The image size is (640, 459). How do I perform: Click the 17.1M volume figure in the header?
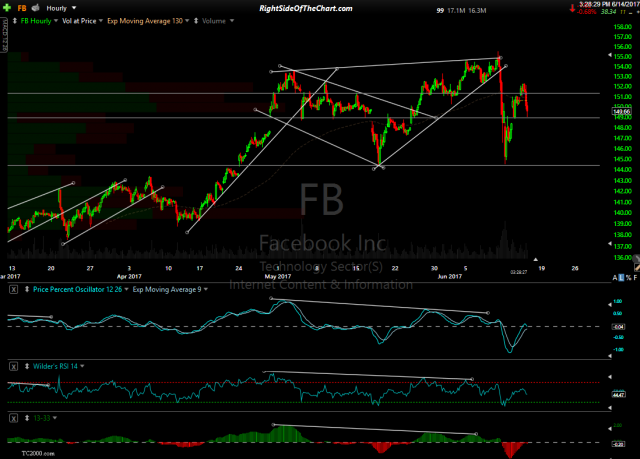pos(456,11)
